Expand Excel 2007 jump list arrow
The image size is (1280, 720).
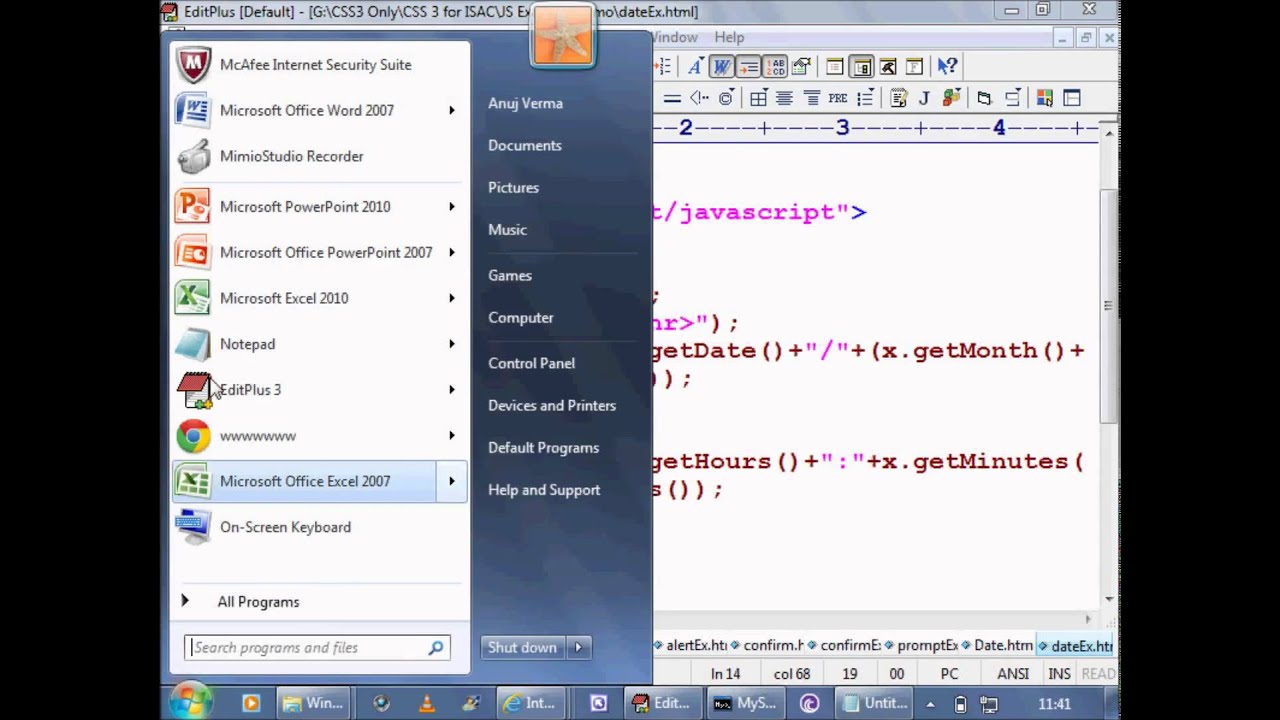click(452, 482)
